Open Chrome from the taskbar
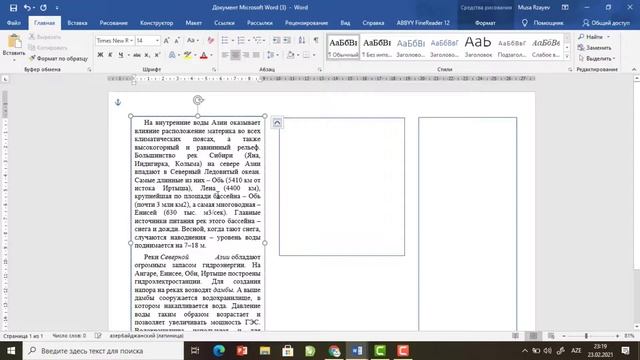 coord(334,351)
